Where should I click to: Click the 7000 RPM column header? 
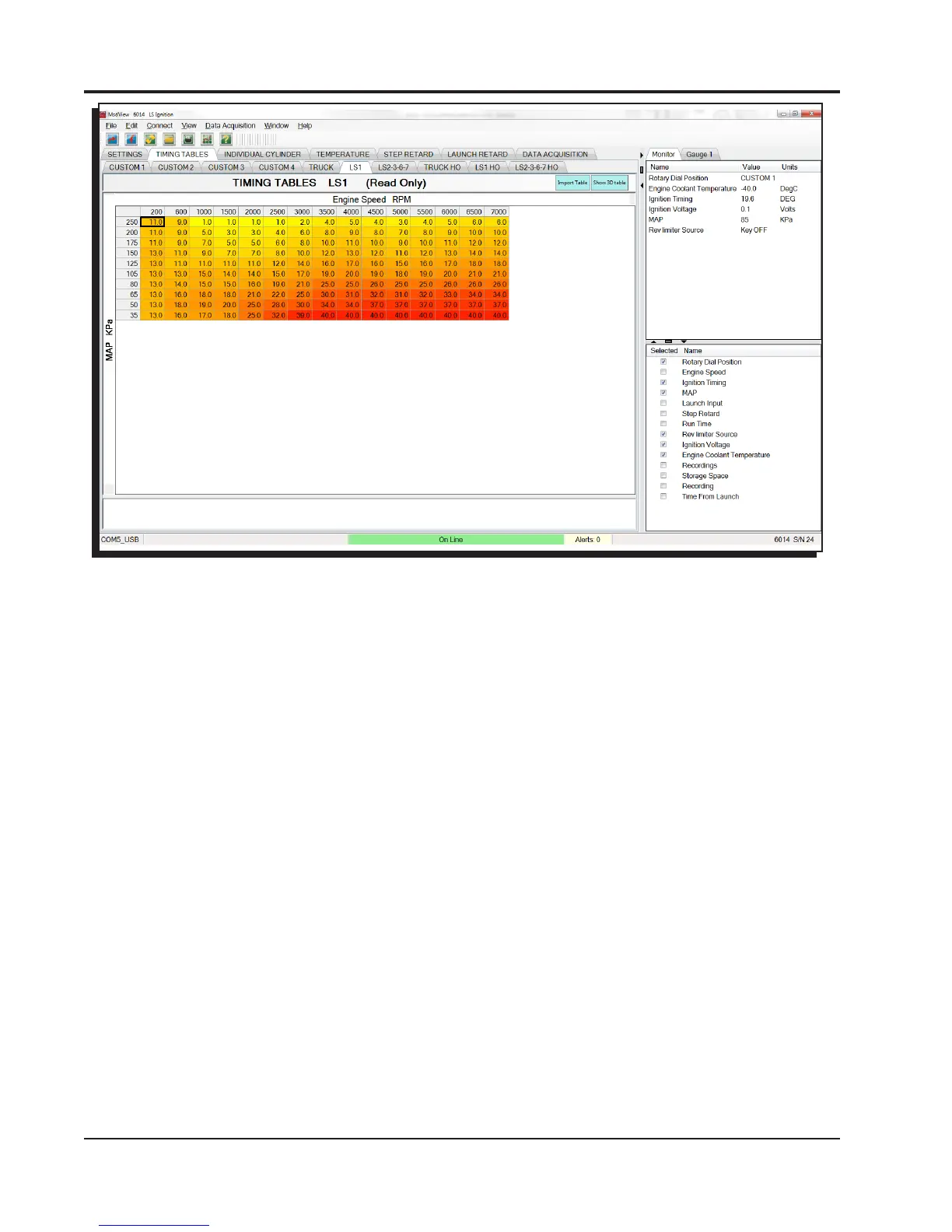click(x=497, y=212)
